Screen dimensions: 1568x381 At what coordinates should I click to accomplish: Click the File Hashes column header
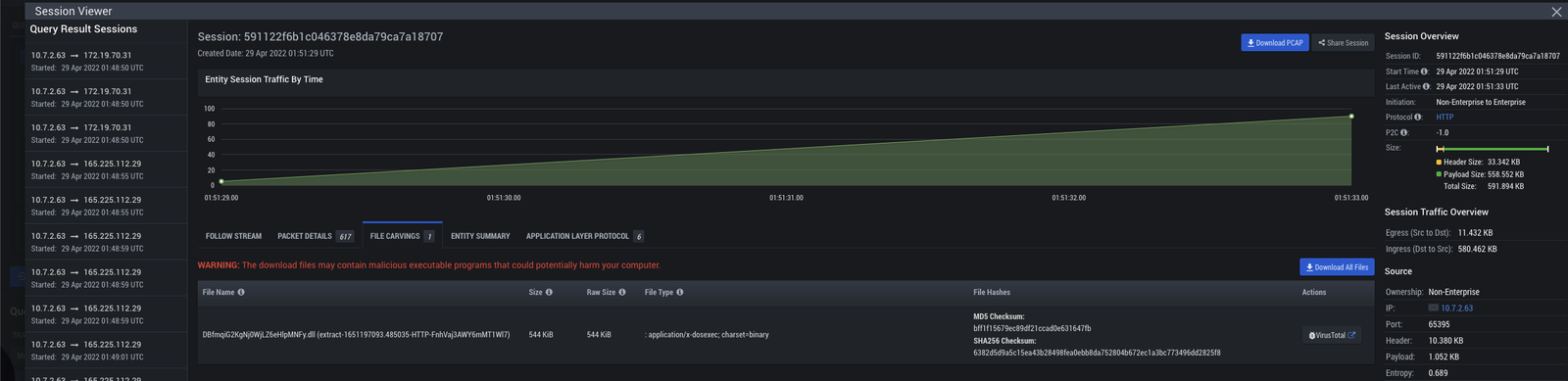click(991, 292)
